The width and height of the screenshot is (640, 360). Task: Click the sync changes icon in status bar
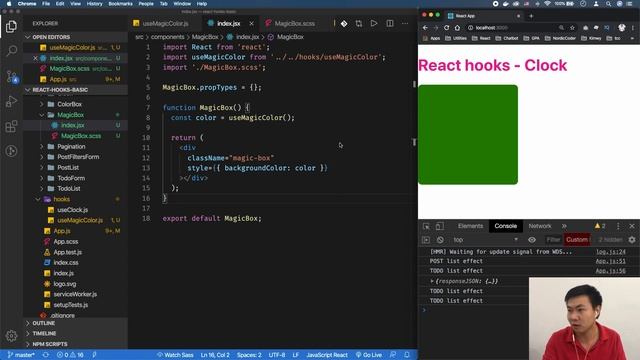[x=46, y=355]
